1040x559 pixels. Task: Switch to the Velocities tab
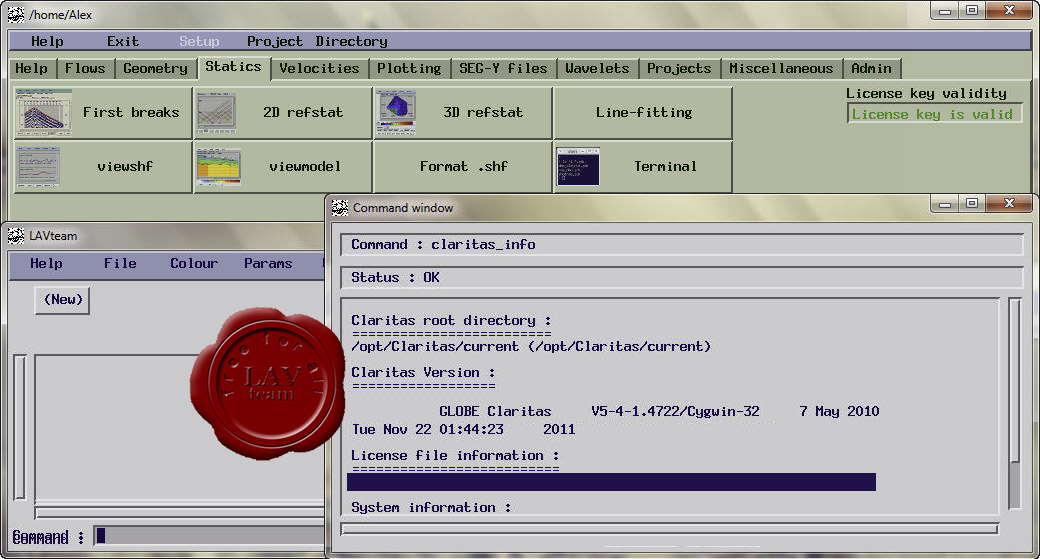click(319, 68)
